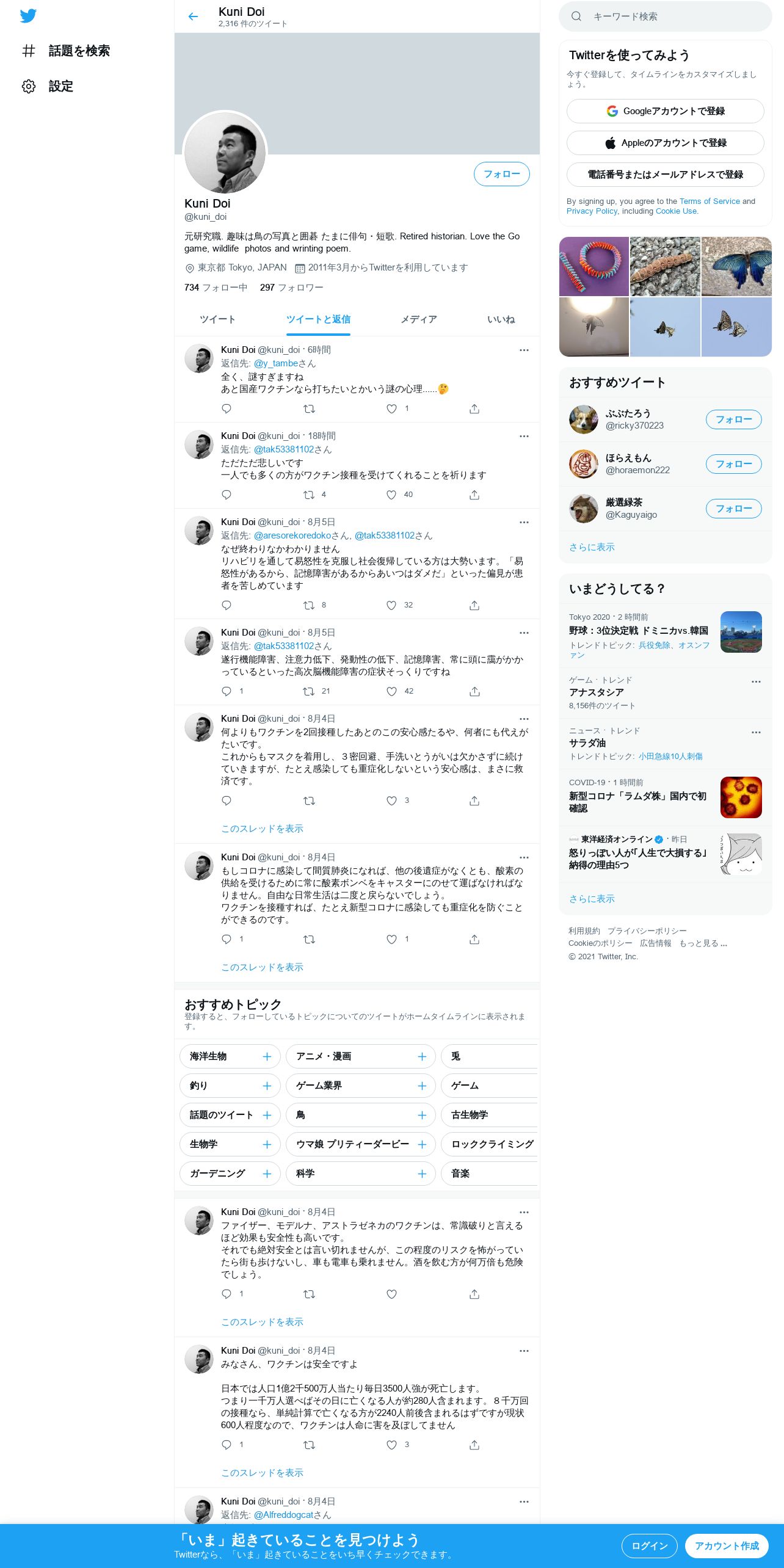Image resolution: width=784 pixels, height=1568 pixels.
Task: Open more menu on もしコロナに感染 tweet
Action: [524, 857]
